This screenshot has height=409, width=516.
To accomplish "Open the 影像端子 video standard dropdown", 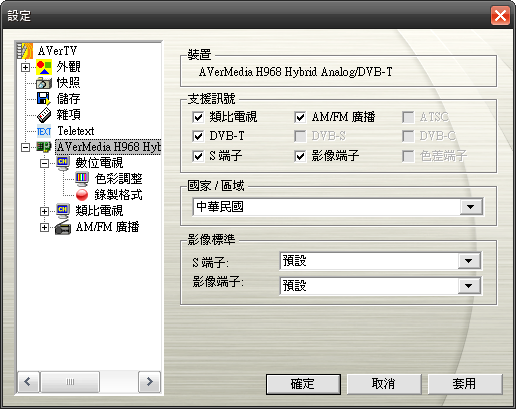I will click(x=469, y=286).
